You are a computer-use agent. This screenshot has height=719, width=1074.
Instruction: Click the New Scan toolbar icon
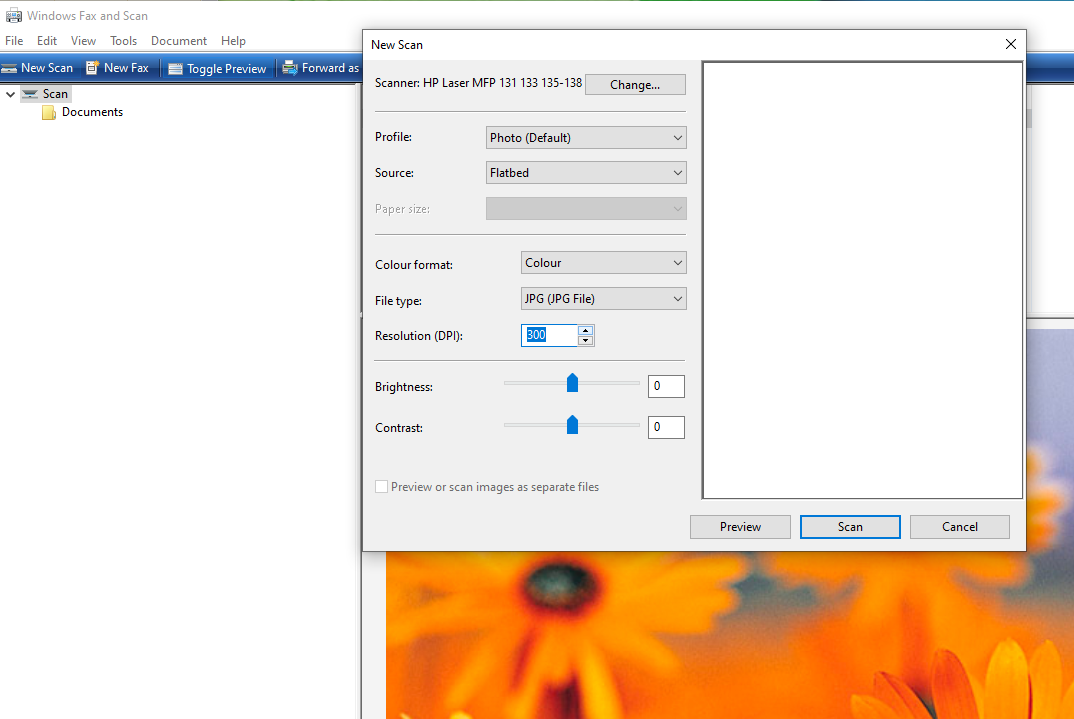[10, 68]
